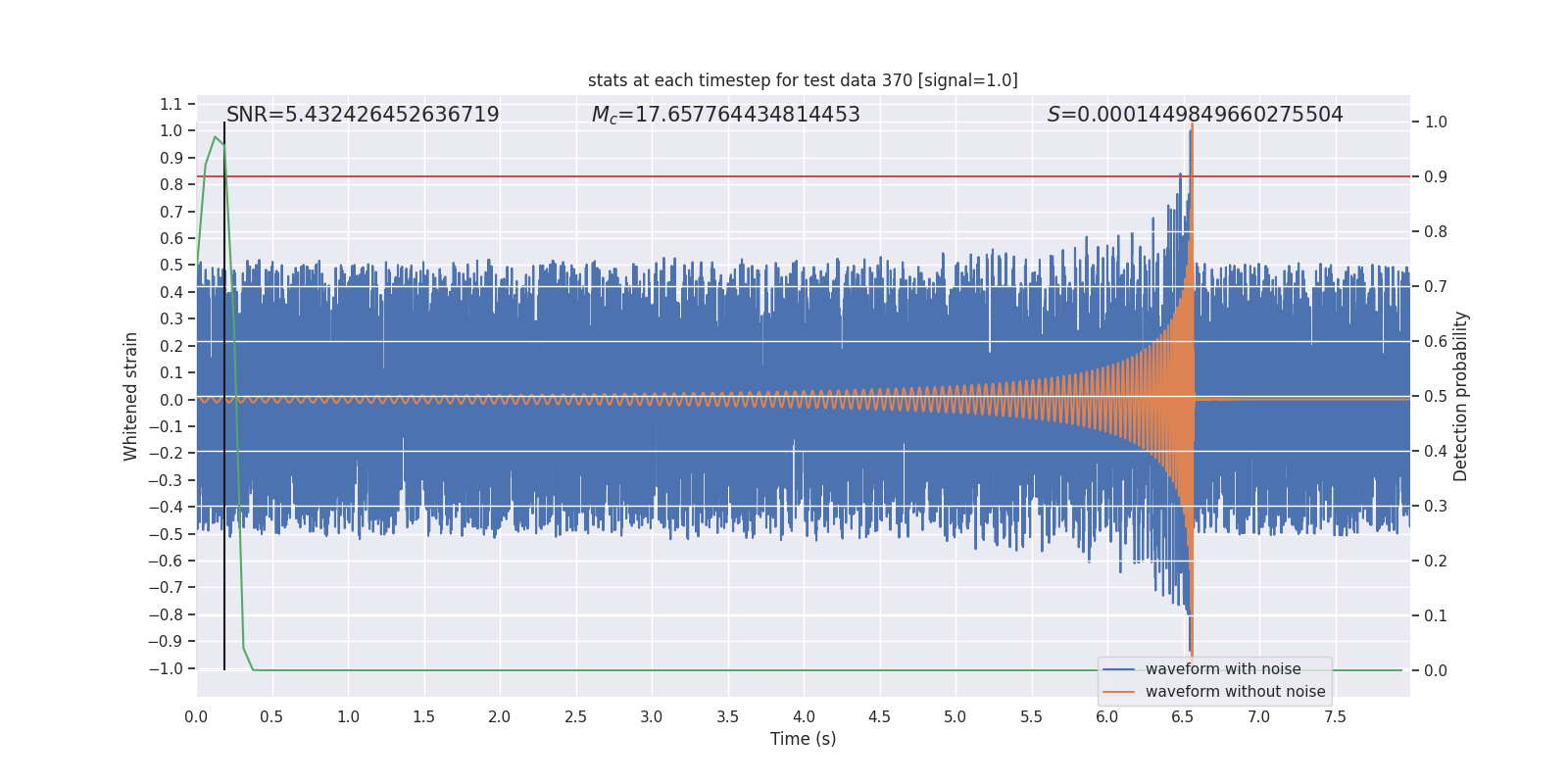Click the 6.5 tick on the time axis

coord(1183,716)
